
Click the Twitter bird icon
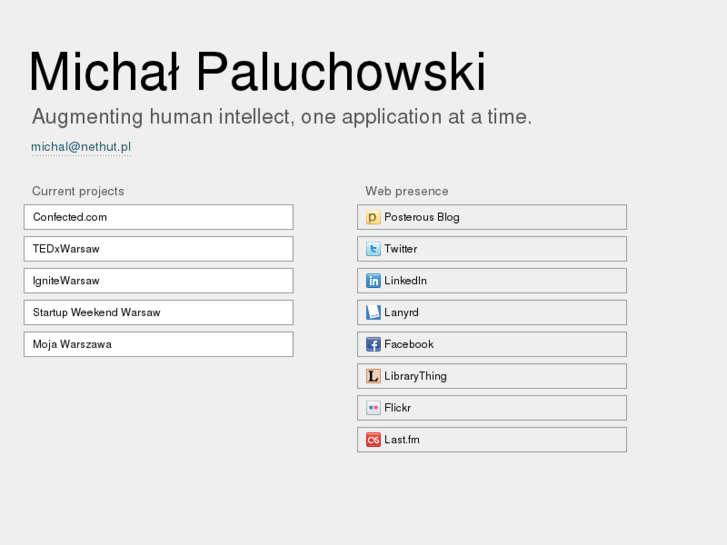373,249
